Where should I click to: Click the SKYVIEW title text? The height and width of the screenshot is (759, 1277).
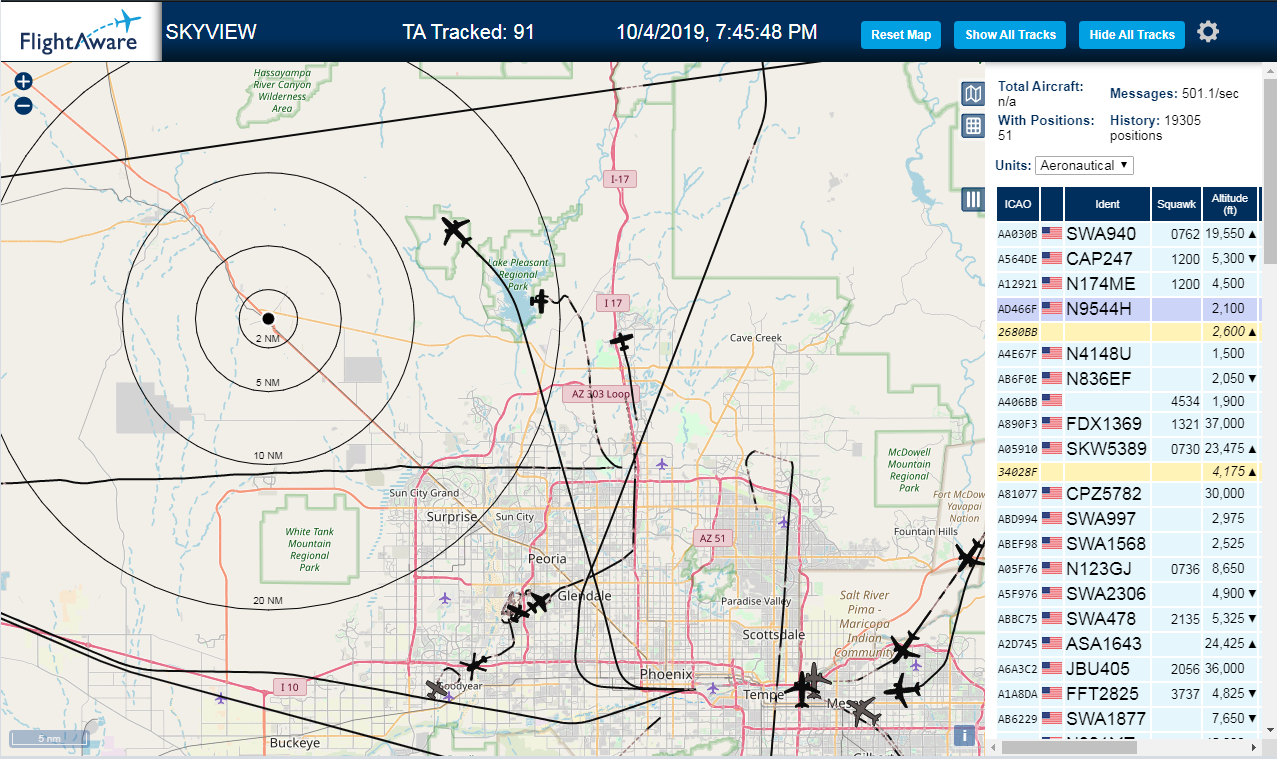pos(211,32)
